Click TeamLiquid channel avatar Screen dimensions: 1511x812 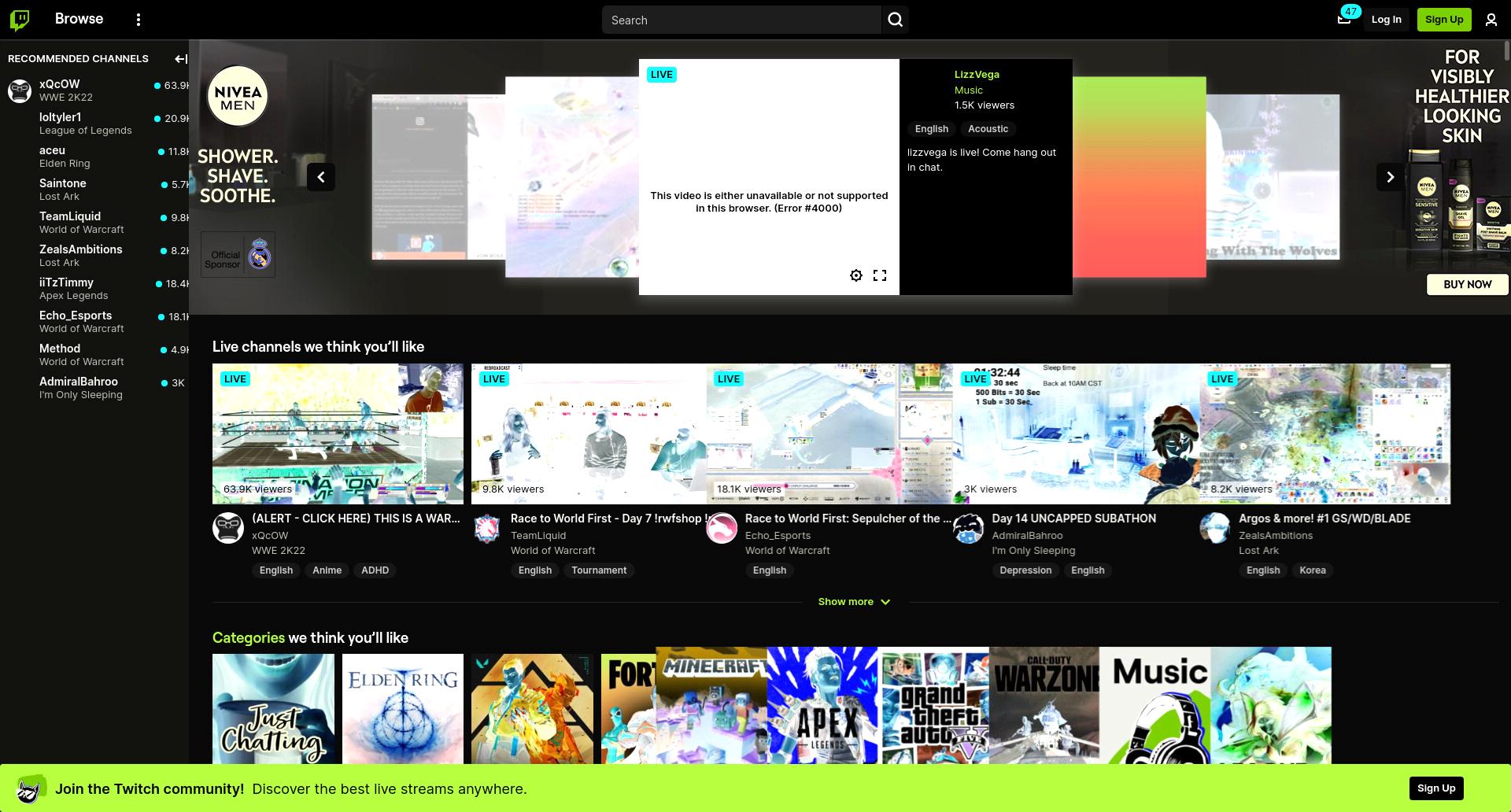pos(487,528)
